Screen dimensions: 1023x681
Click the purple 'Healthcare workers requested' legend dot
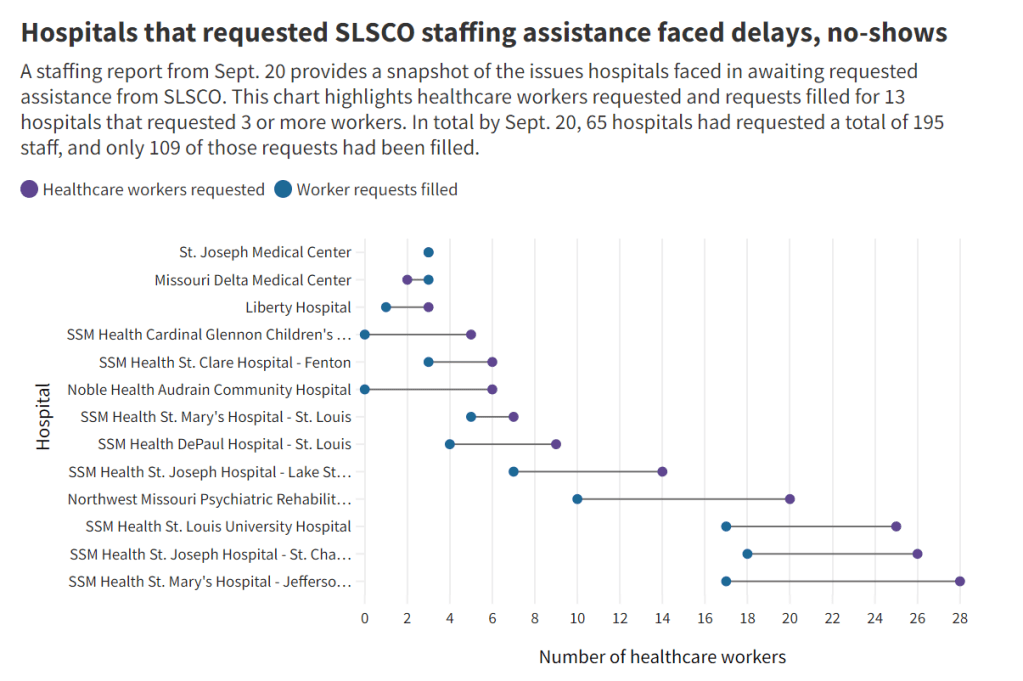tap(29, 190)
